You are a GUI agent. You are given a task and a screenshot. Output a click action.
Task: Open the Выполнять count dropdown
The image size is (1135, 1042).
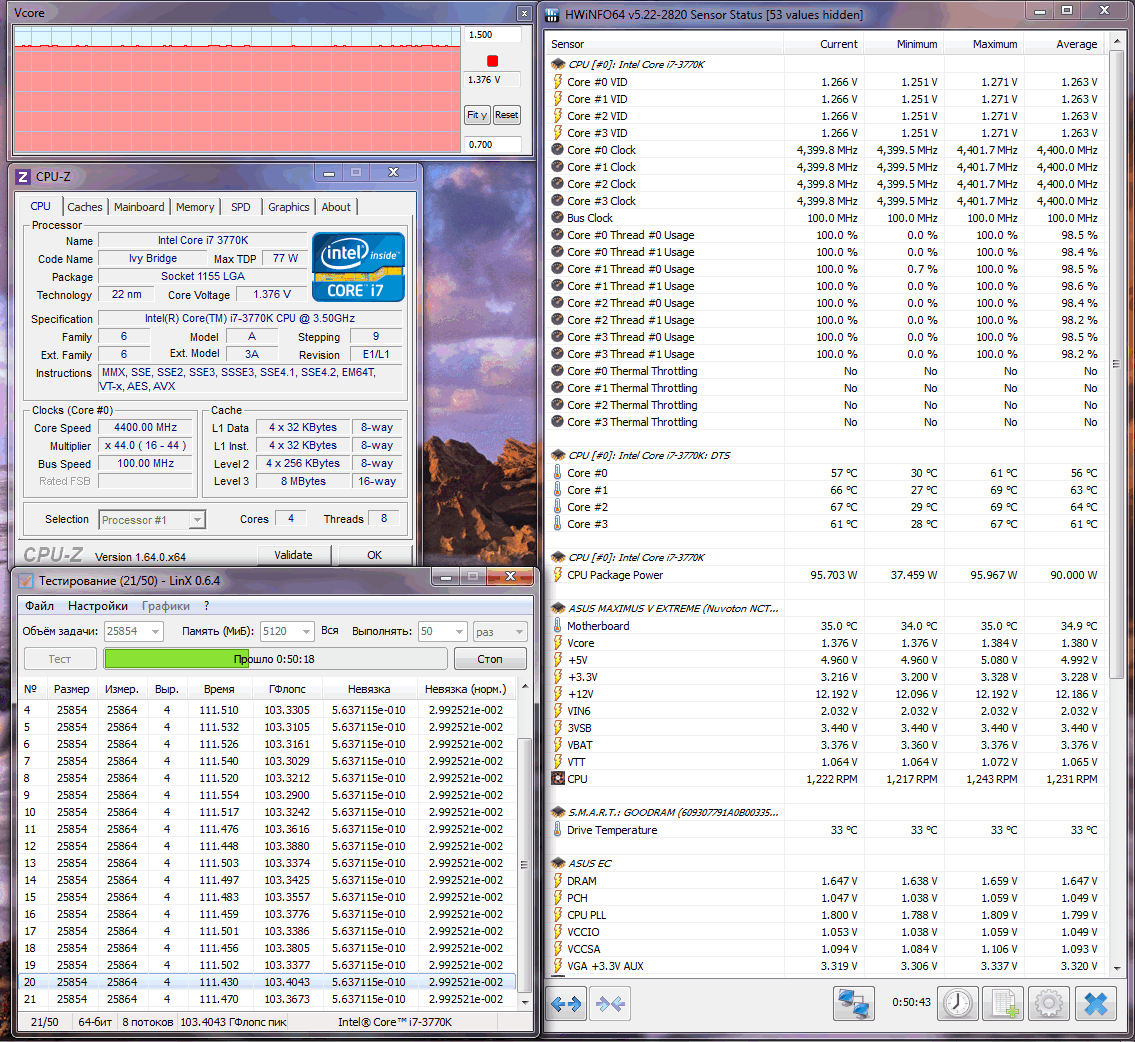pyautogui.click(x=443, y=632)
